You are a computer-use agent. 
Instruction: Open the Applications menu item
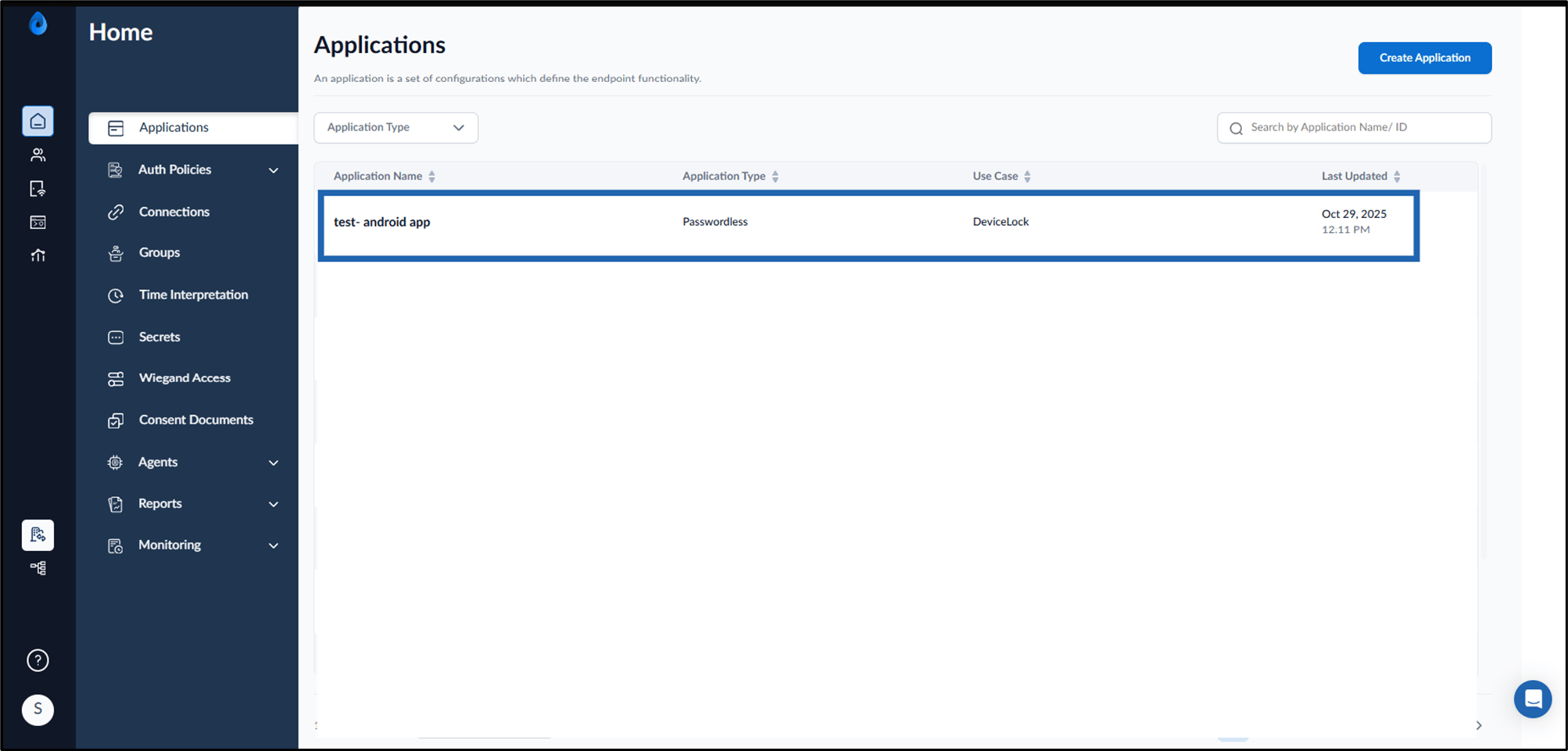193,128
